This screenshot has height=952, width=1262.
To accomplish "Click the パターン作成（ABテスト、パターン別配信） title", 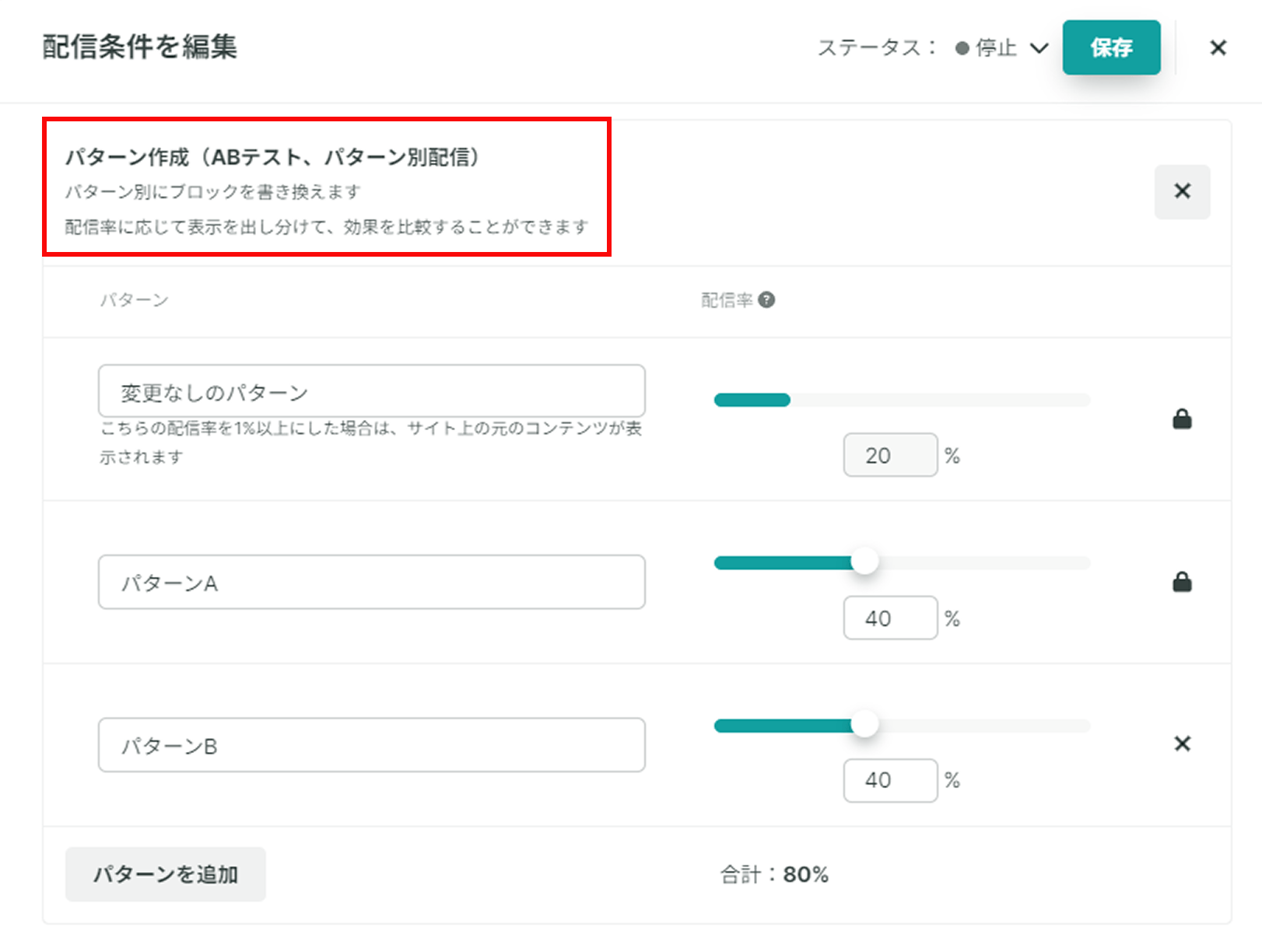I will pyautogui.click(x=272, y=157).
